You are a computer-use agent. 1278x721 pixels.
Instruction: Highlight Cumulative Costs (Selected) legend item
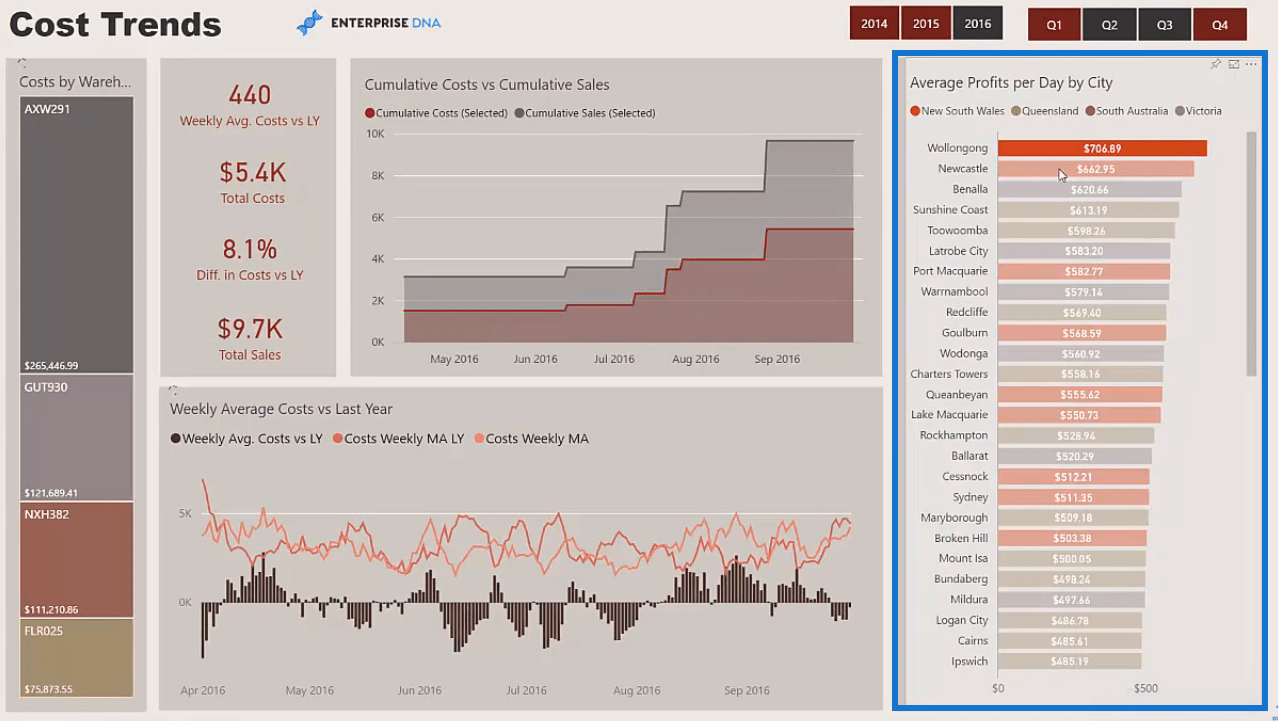436,113
